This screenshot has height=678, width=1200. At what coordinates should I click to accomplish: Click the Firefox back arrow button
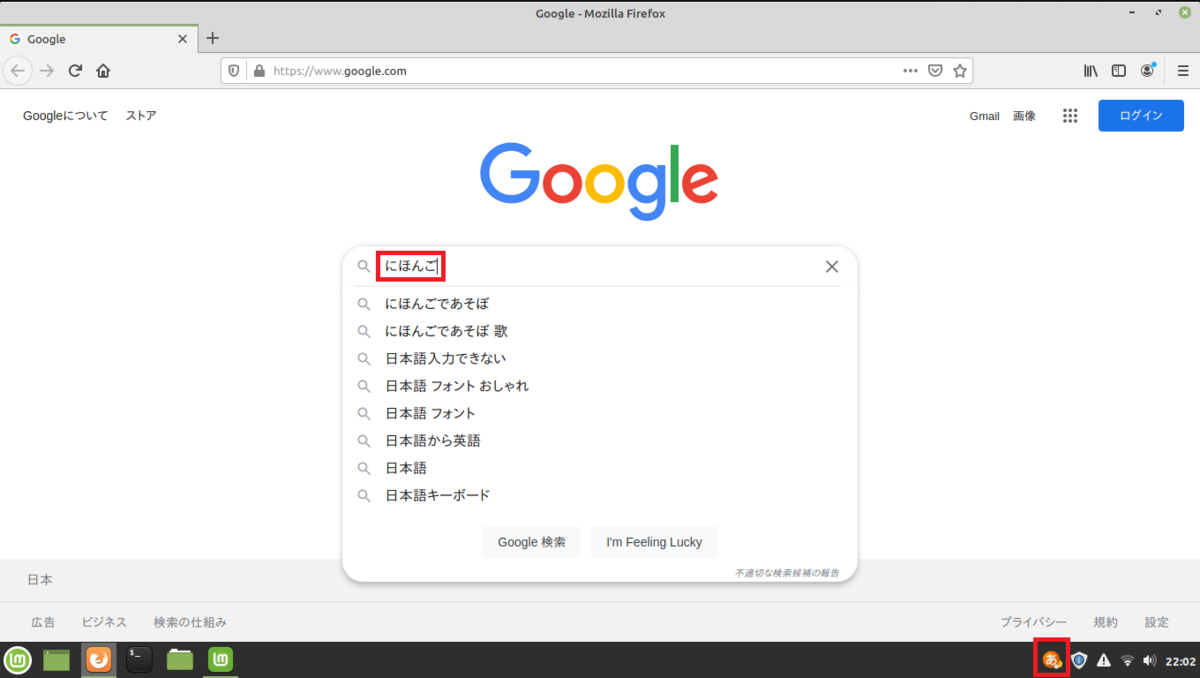coord(18,71)
